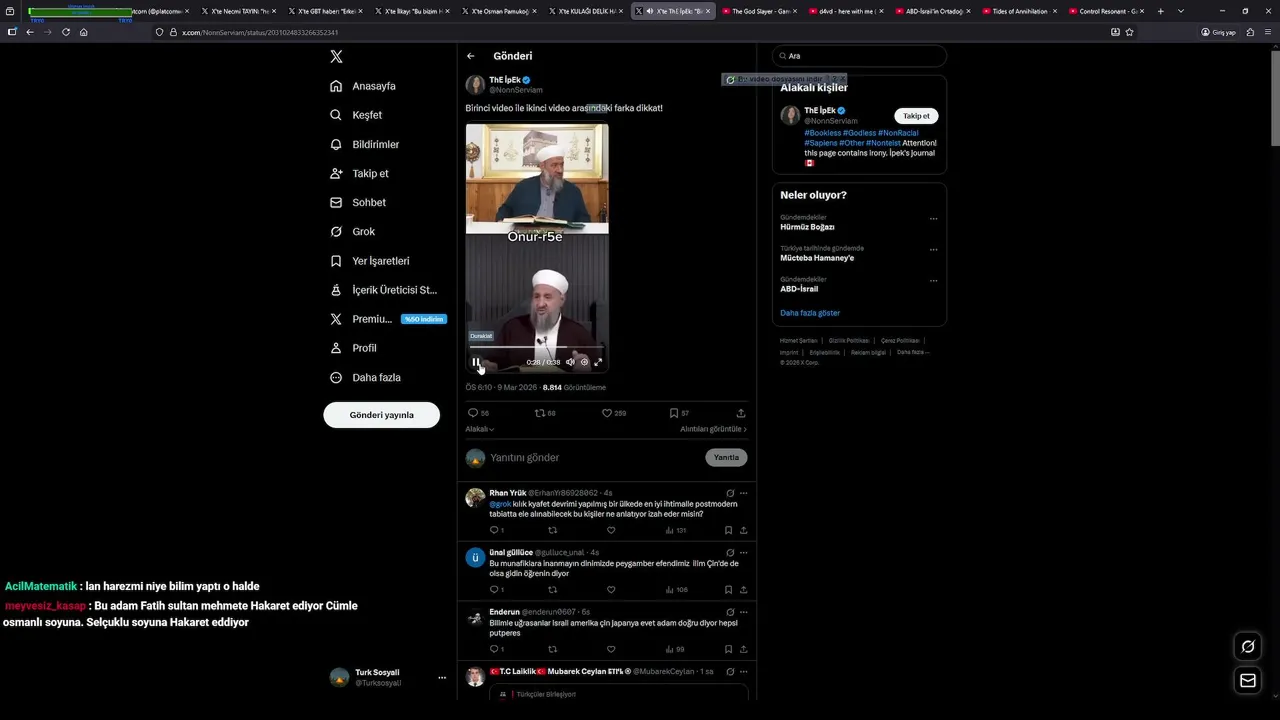Open Mücteba Hamaney'e trend options menu
This screenshot has height=720, width=1280.
tap(933, 250)
